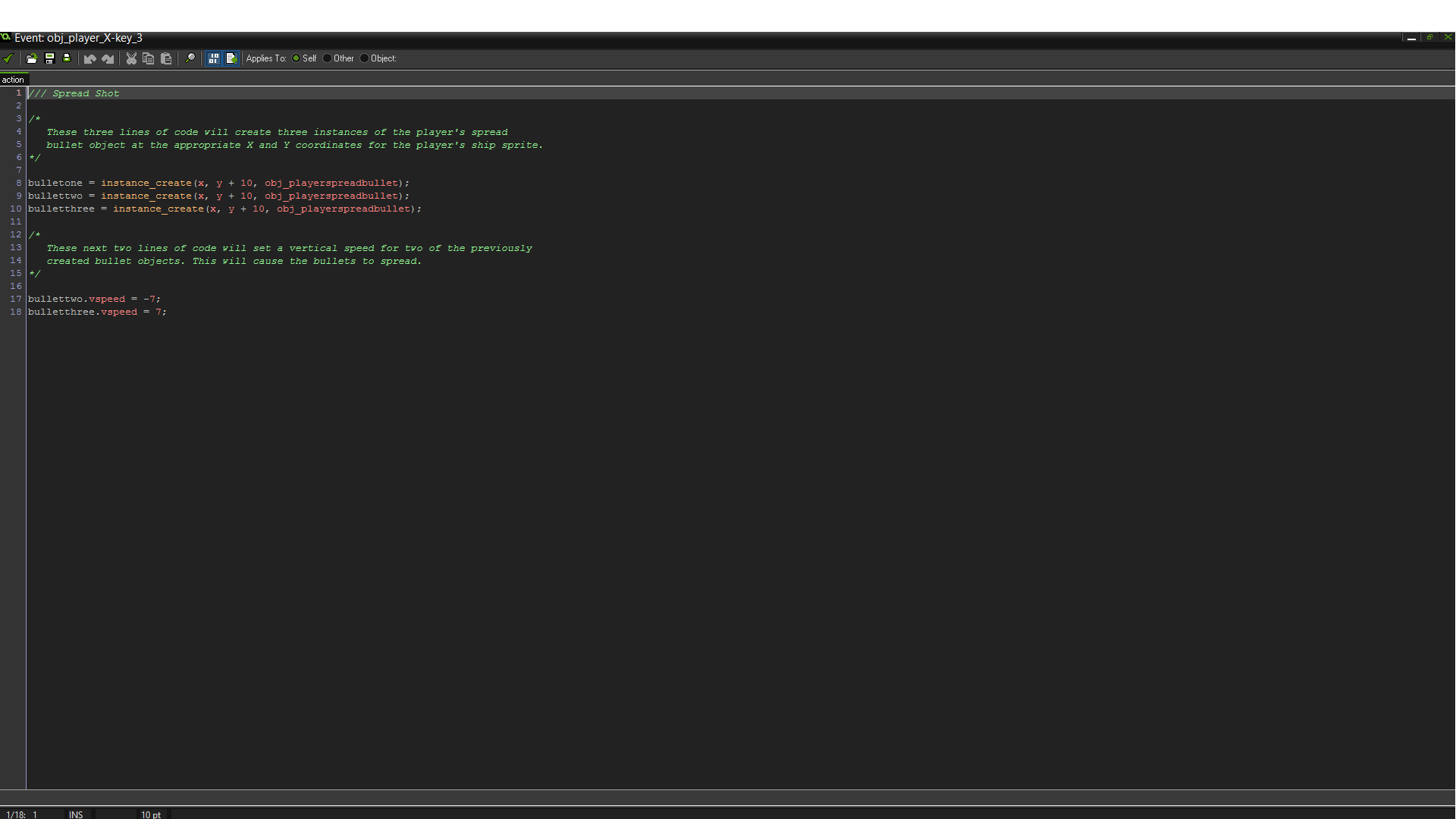
Task: Save the code with the save icon
Action: point(49,58)
